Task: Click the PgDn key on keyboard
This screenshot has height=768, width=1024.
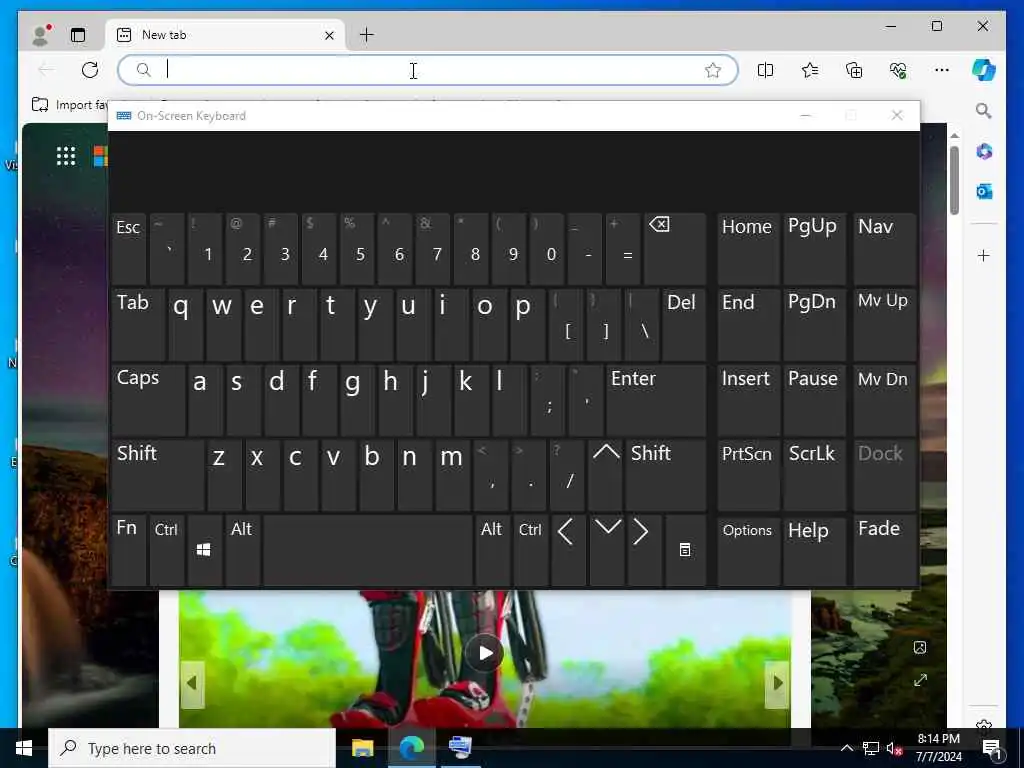Action: coord(814,324)
